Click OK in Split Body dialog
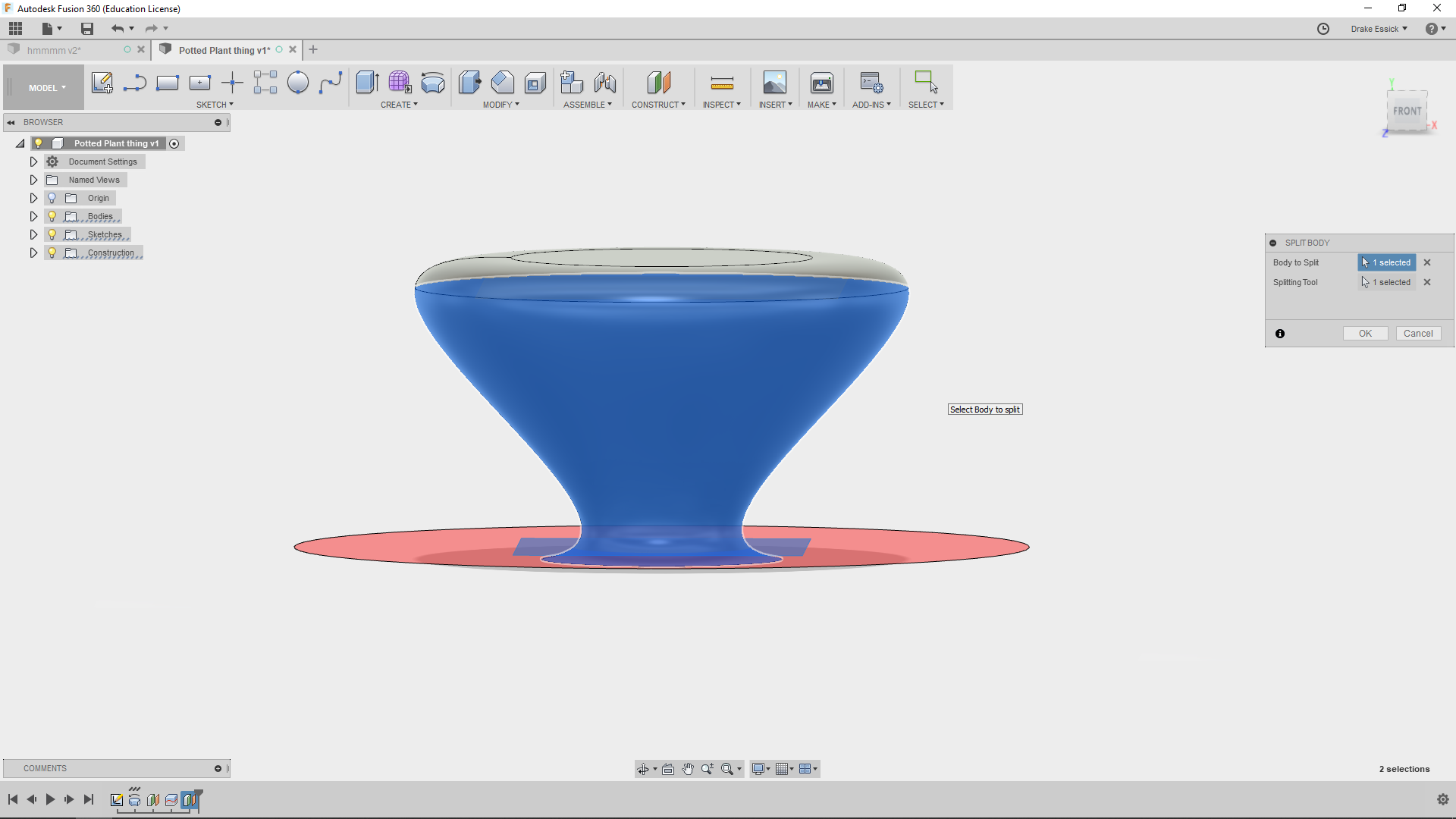The width and height of the screenshot is (1456, 819). coord(1365,334)
